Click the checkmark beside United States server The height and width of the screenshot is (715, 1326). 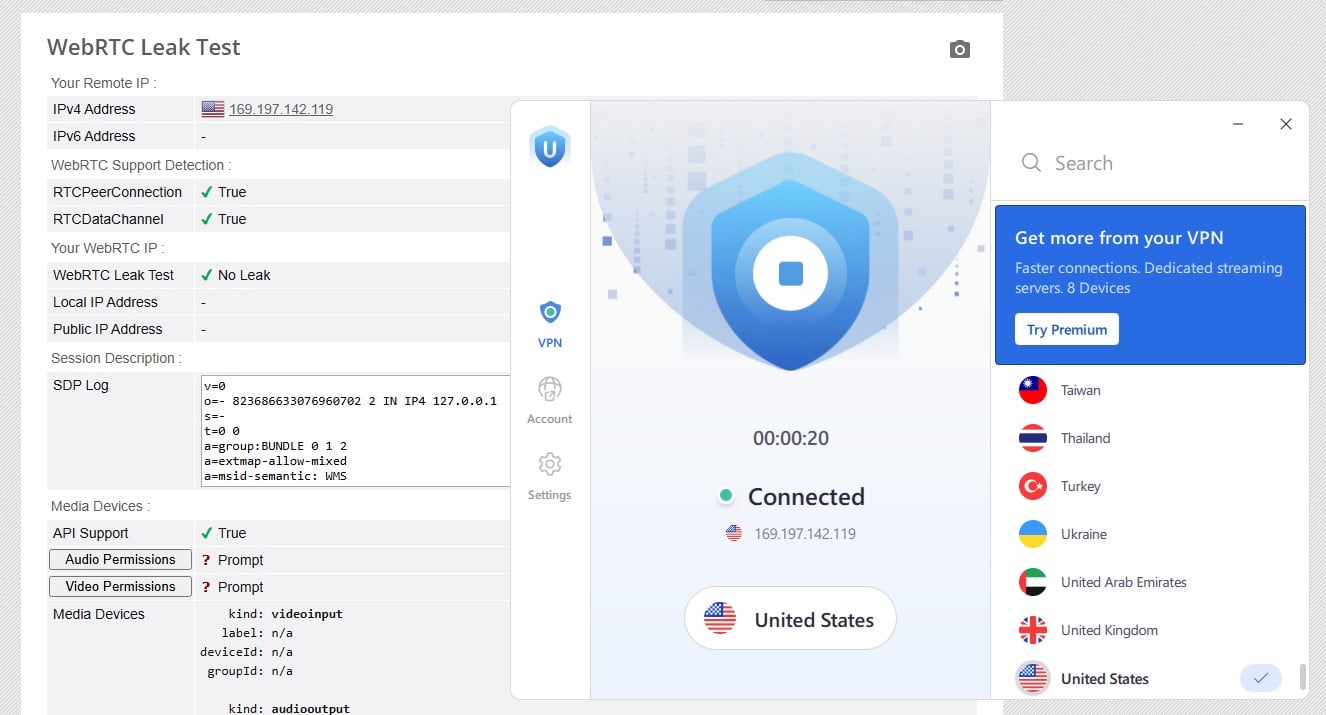click(1261, 678)
